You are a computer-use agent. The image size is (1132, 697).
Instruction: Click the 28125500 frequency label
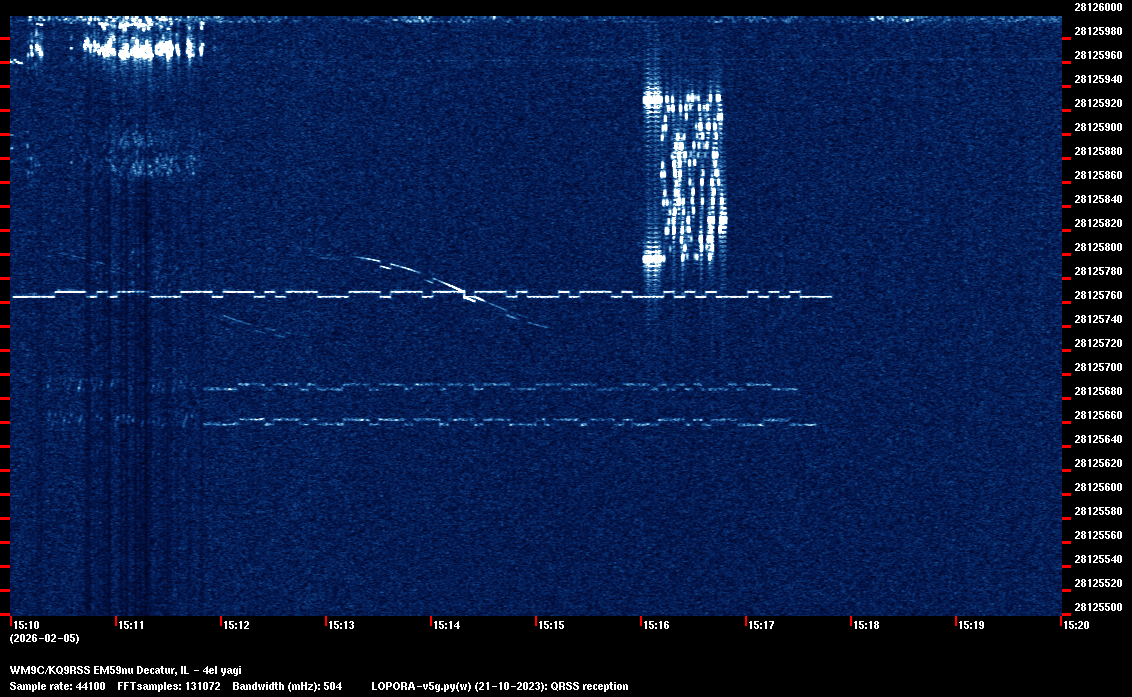(1097, 607)
